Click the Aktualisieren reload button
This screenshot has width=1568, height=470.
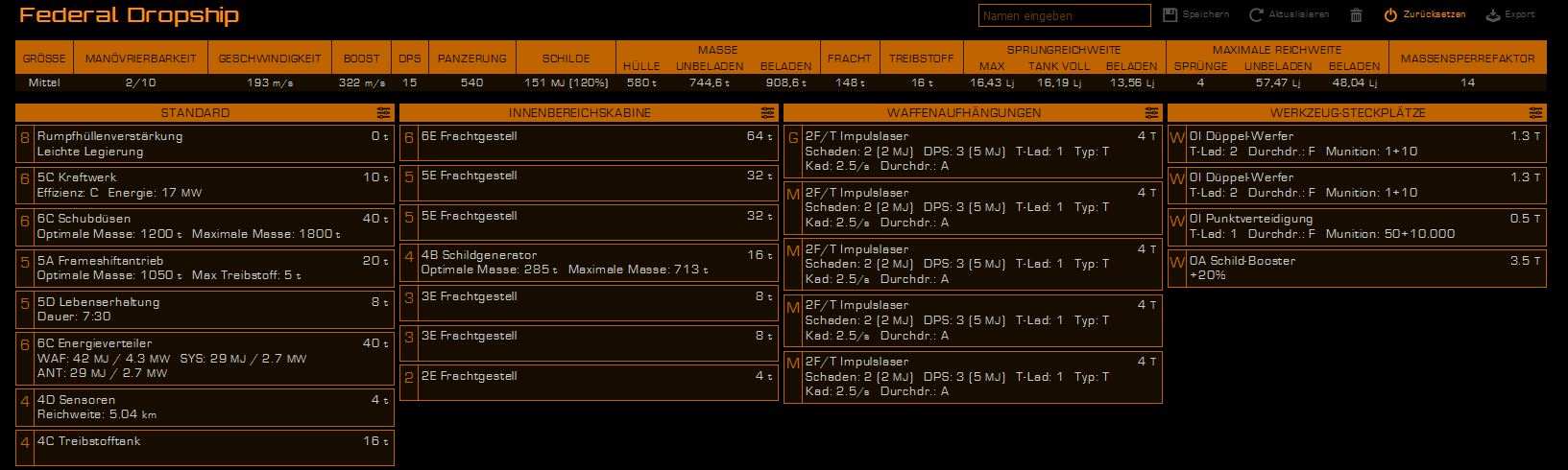pos(1289,15)
